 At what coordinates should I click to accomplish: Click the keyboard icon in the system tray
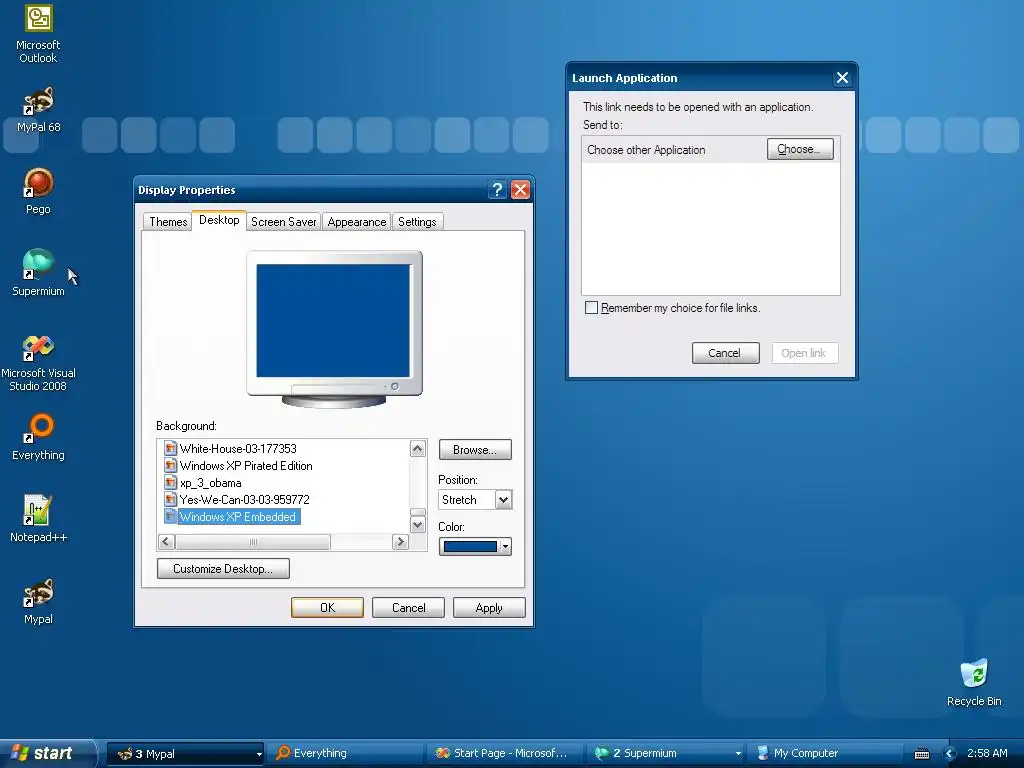coord(921,754)
